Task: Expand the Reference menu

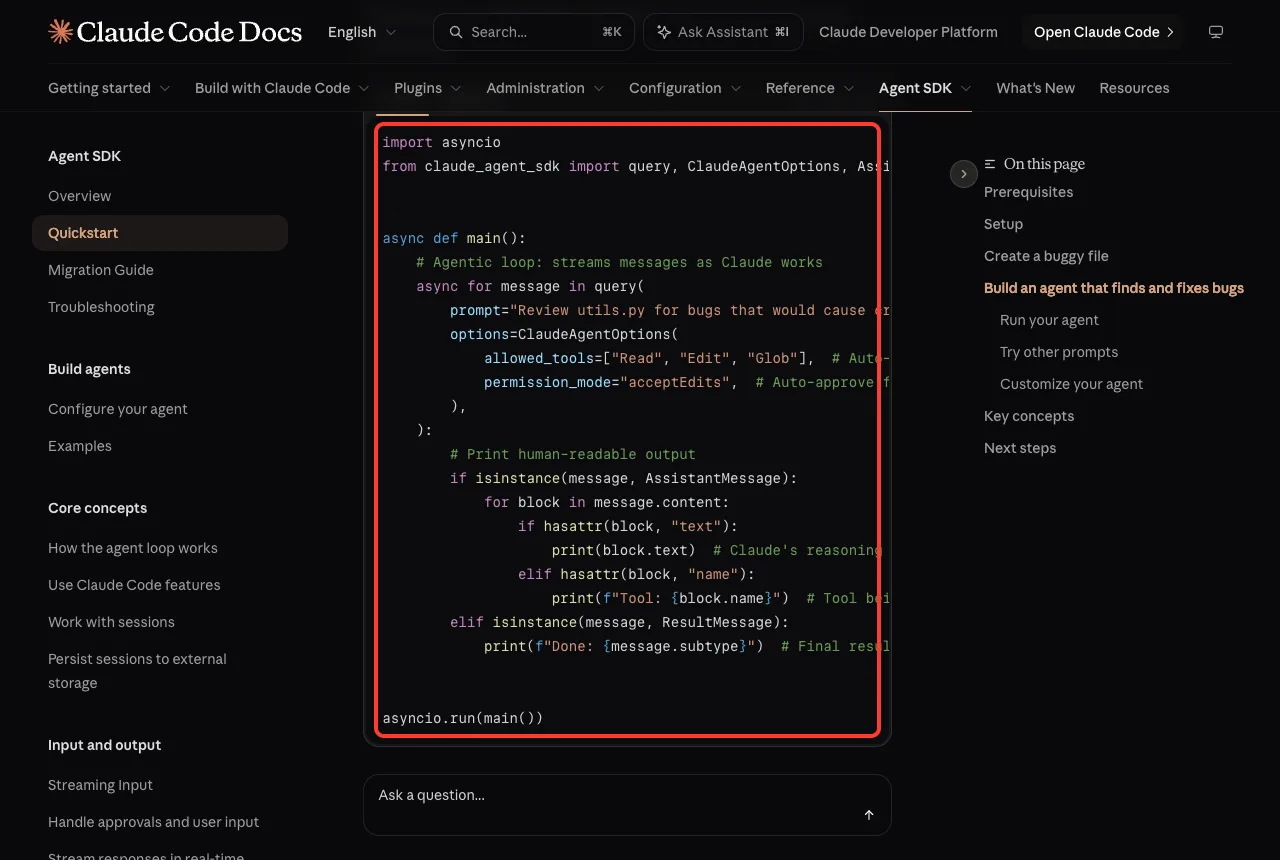Action: [x=810, y=88]
